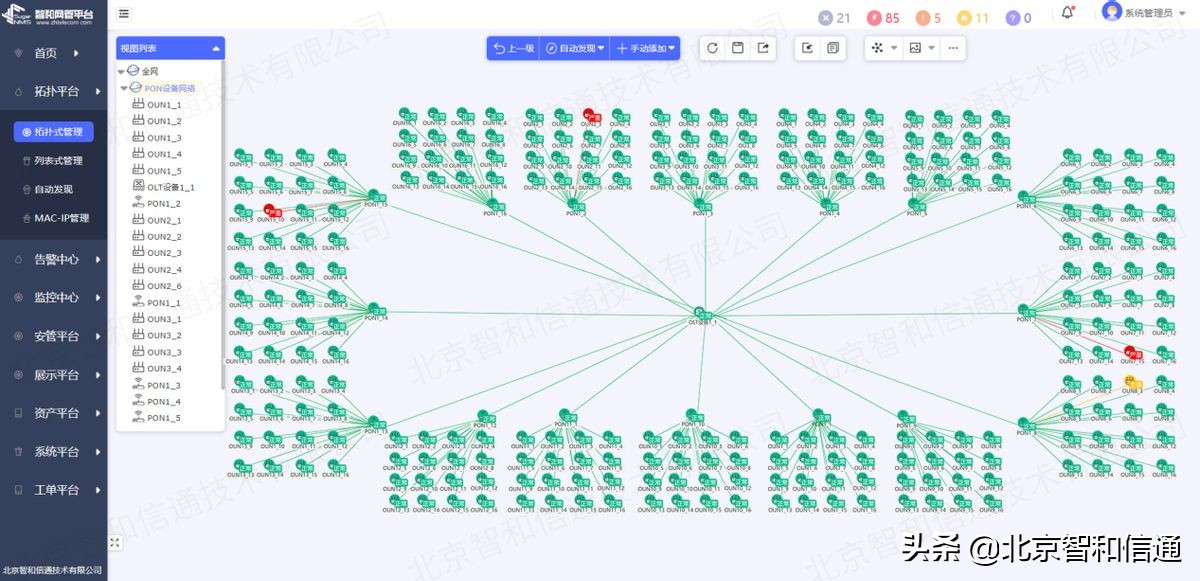1200x581 pixels.
Task: Click the export share icon
Action: (x=764, y=48)
